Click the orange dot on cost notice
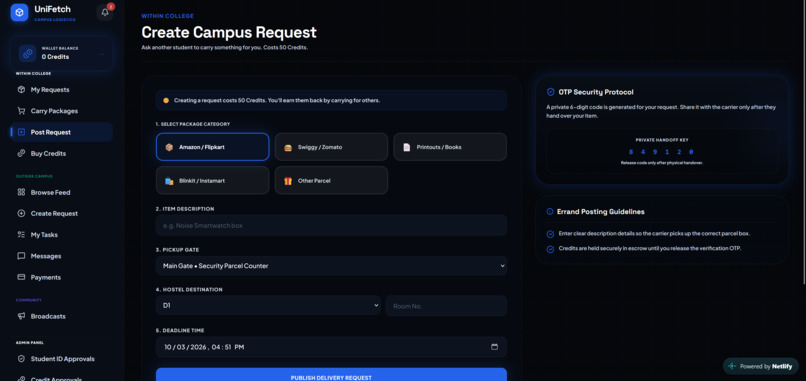 click(166, 100)
